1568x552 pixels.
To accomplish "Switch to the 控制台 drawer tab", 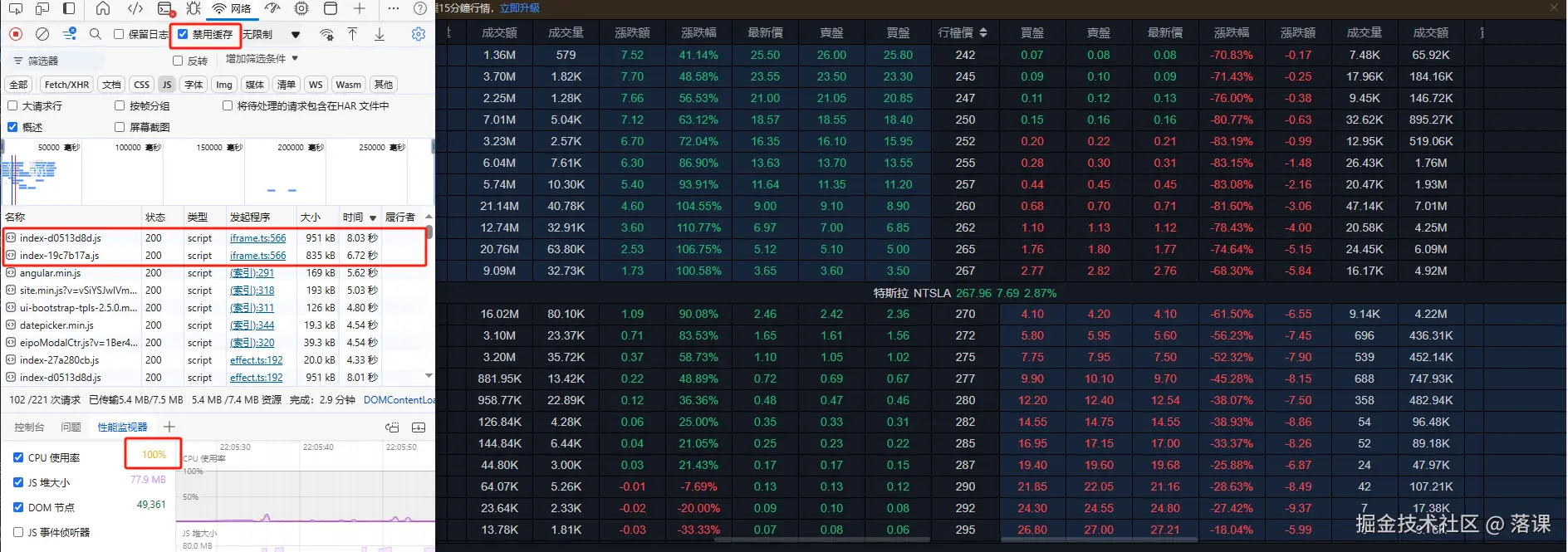I will point(29,427).
